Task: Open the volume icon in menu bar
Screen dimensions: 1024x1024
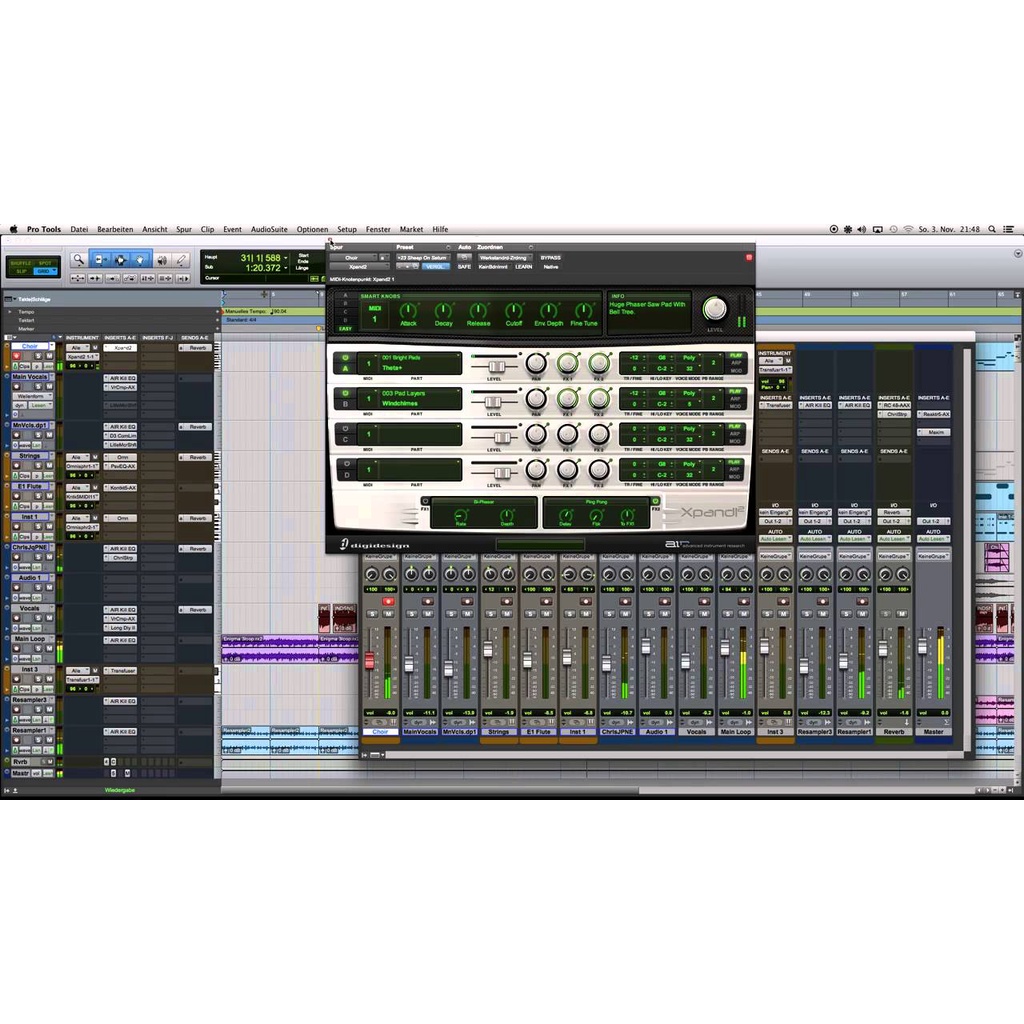Action: 861,229
